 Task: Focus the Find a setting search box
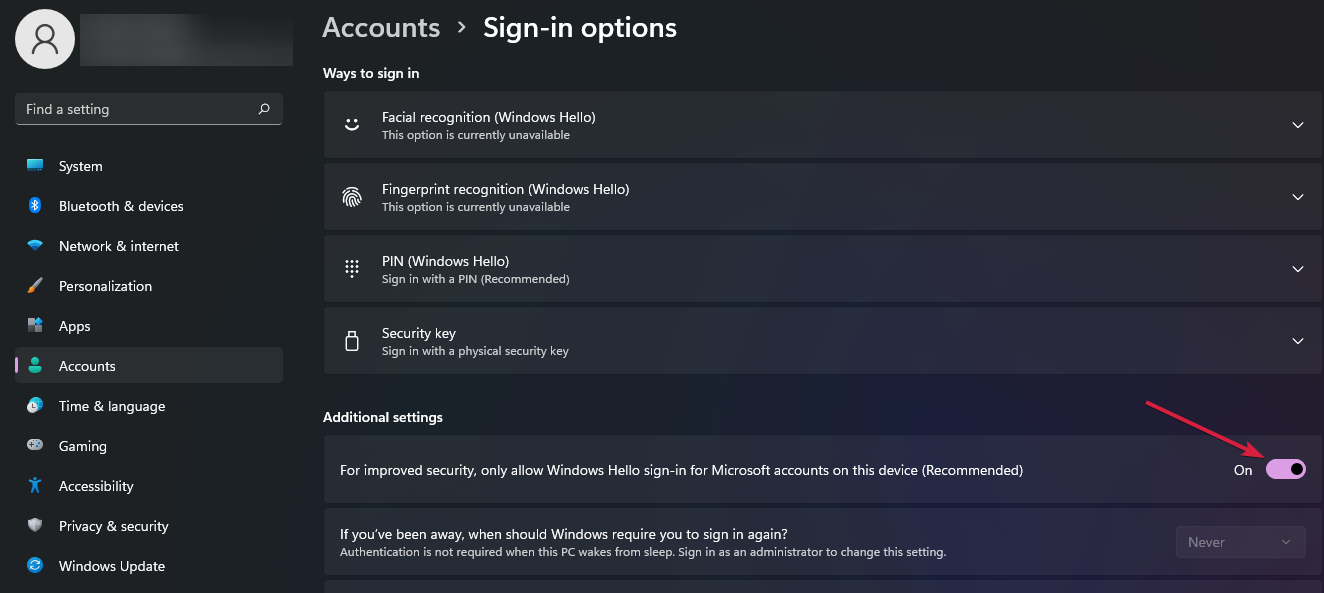pyautogui.click(x=149, y=109)
